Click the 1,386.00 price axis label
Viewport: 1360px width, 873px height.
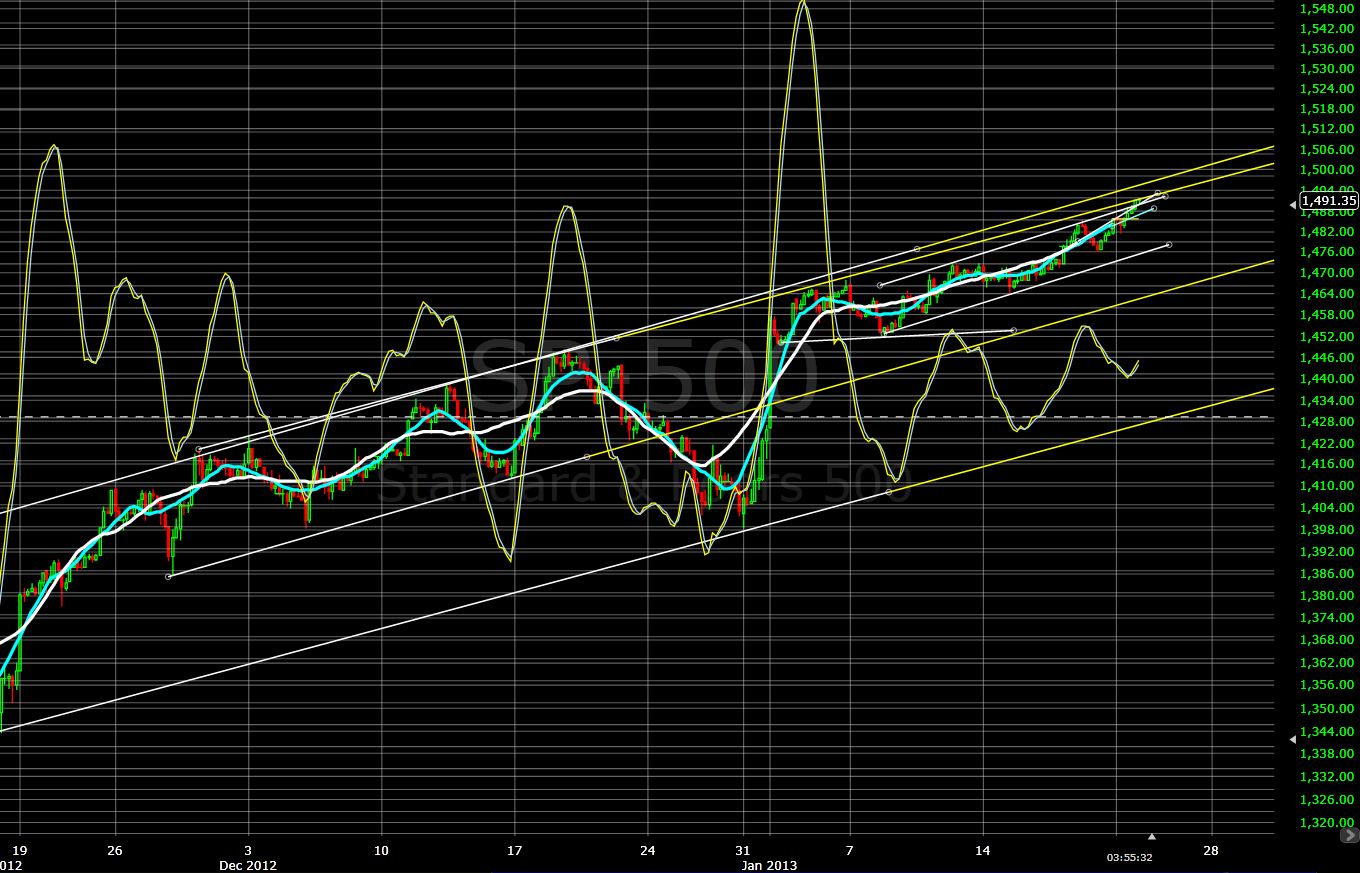[x=1326, y=573]
